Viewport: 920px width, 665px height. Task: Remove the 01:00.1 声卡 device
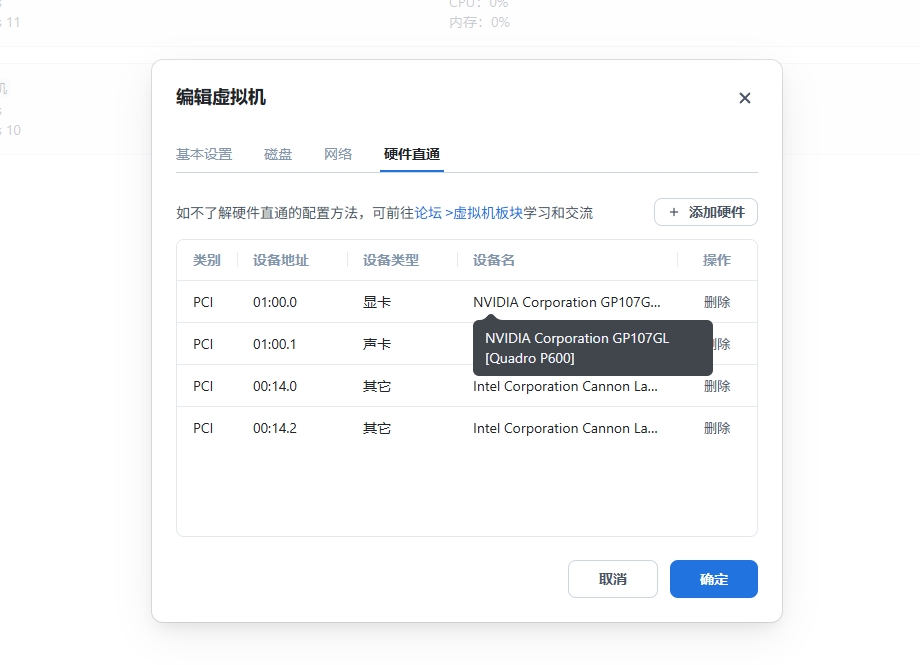click(x=720, y=344)
